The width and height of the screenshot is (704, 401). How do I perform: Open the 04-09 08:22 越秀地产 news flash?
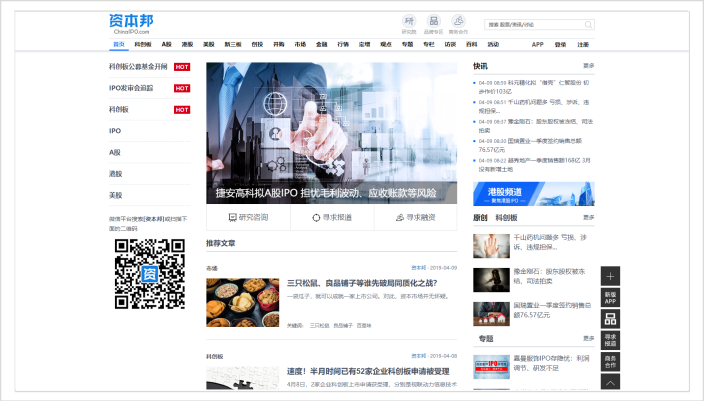point(534,164)
